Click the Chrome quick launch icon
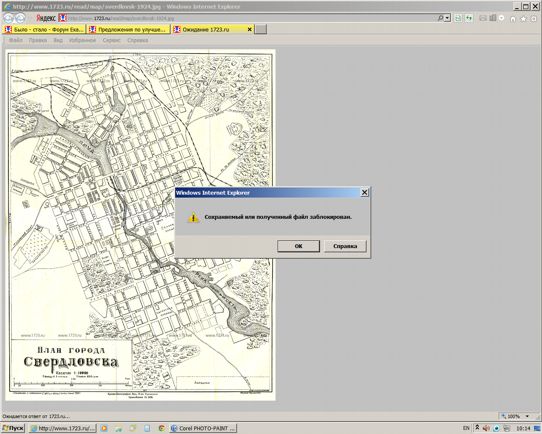The image size is (542, 434). [x=161, y=428]
